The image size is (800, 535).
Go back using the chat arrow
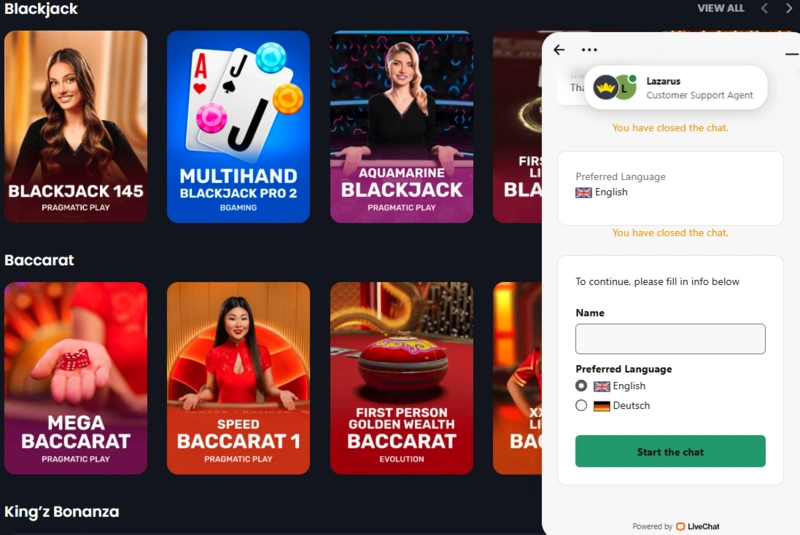(x=559, y=49)
